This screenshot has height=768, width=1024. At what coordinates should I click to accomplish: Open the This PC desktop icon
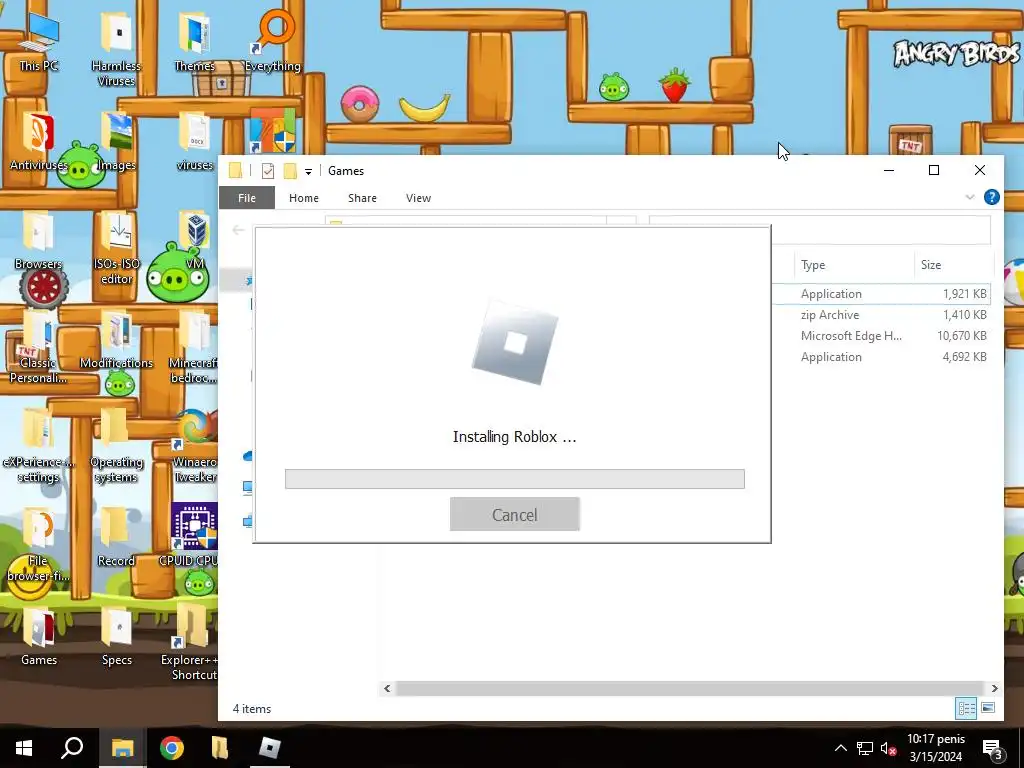[39, 43]
